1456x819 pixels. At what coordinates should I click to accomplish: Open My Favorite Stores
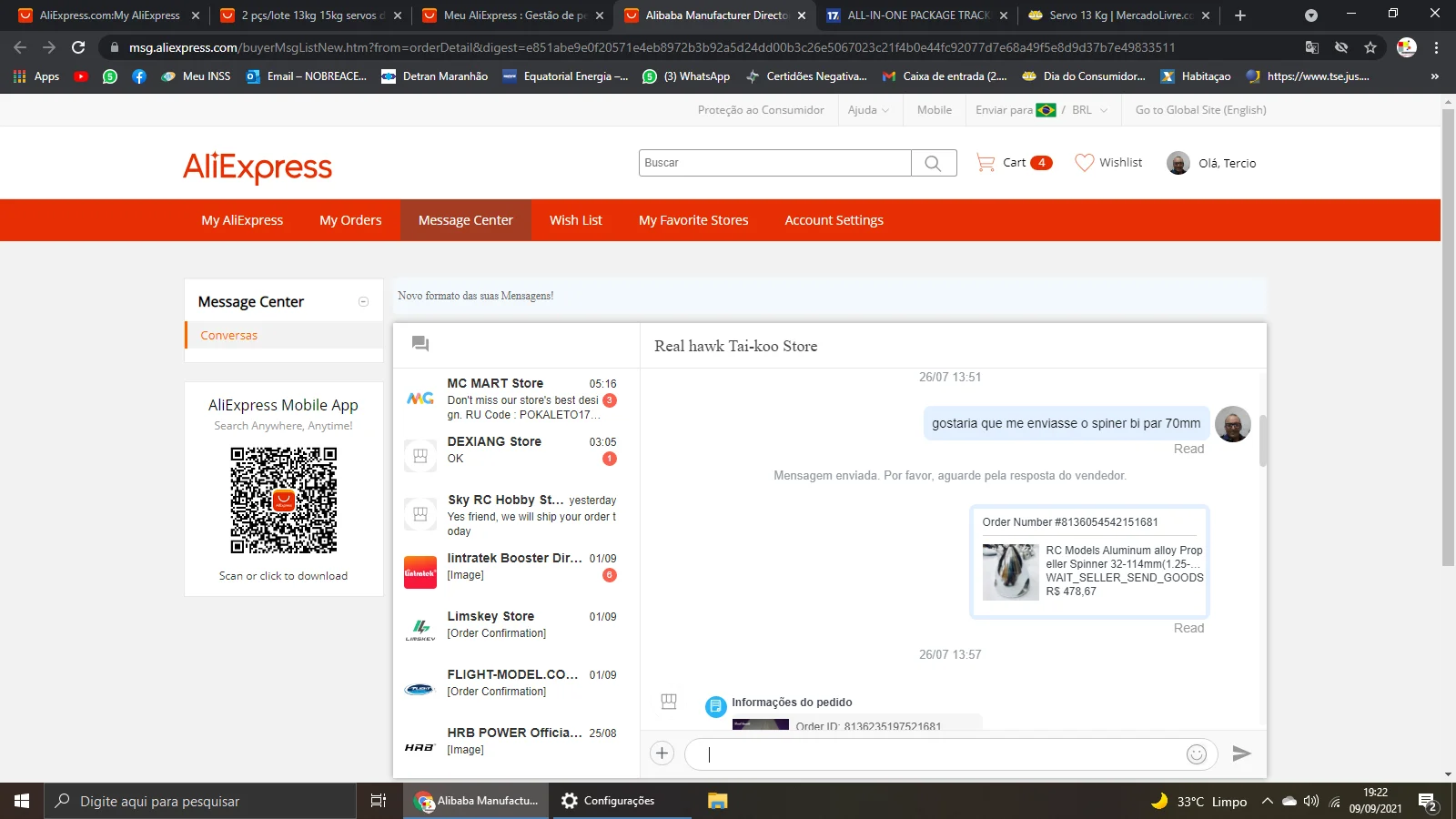pyautogui.click(x=693, y=220)
